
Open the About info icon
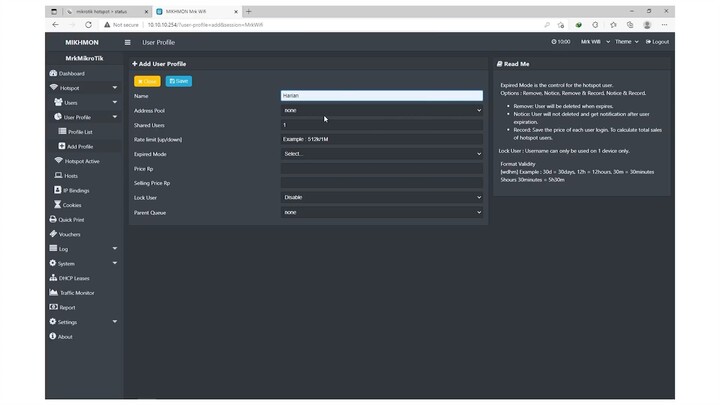point(53,336)
